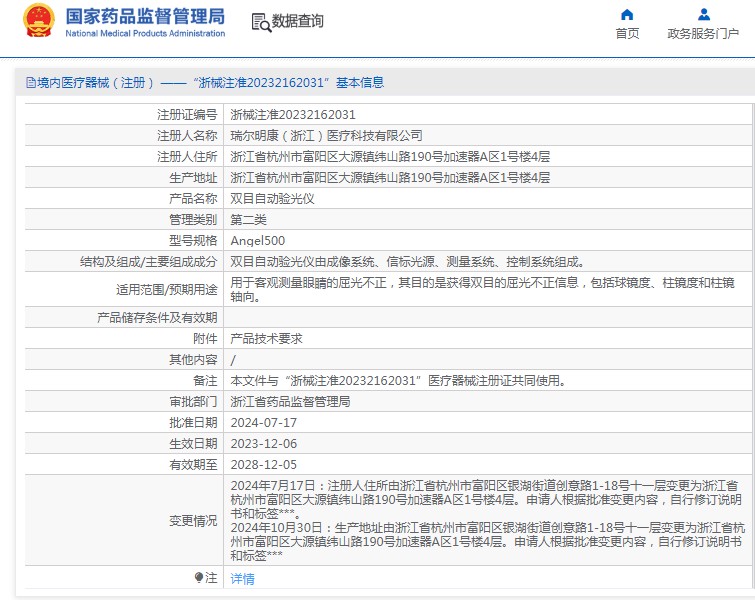Click the 变更情况 row label

[x=193, y=521]
